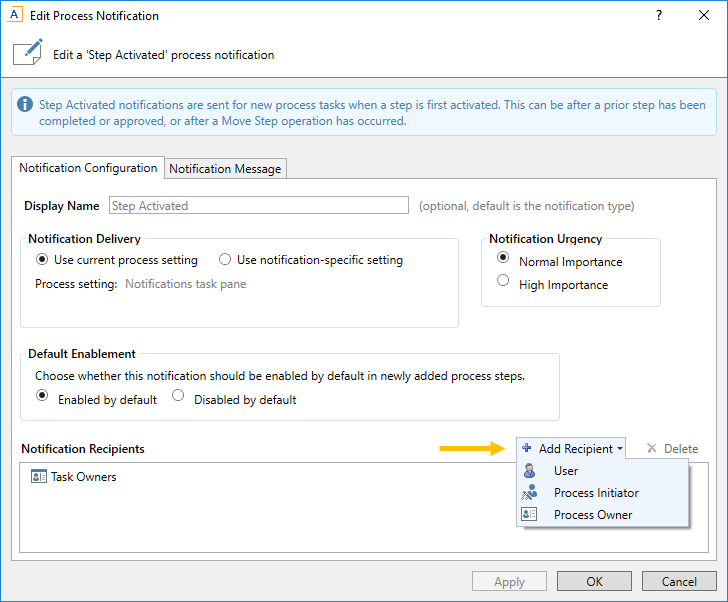Select Disabled by default option
Screen dimensions: 728x602
pos(178,397)
